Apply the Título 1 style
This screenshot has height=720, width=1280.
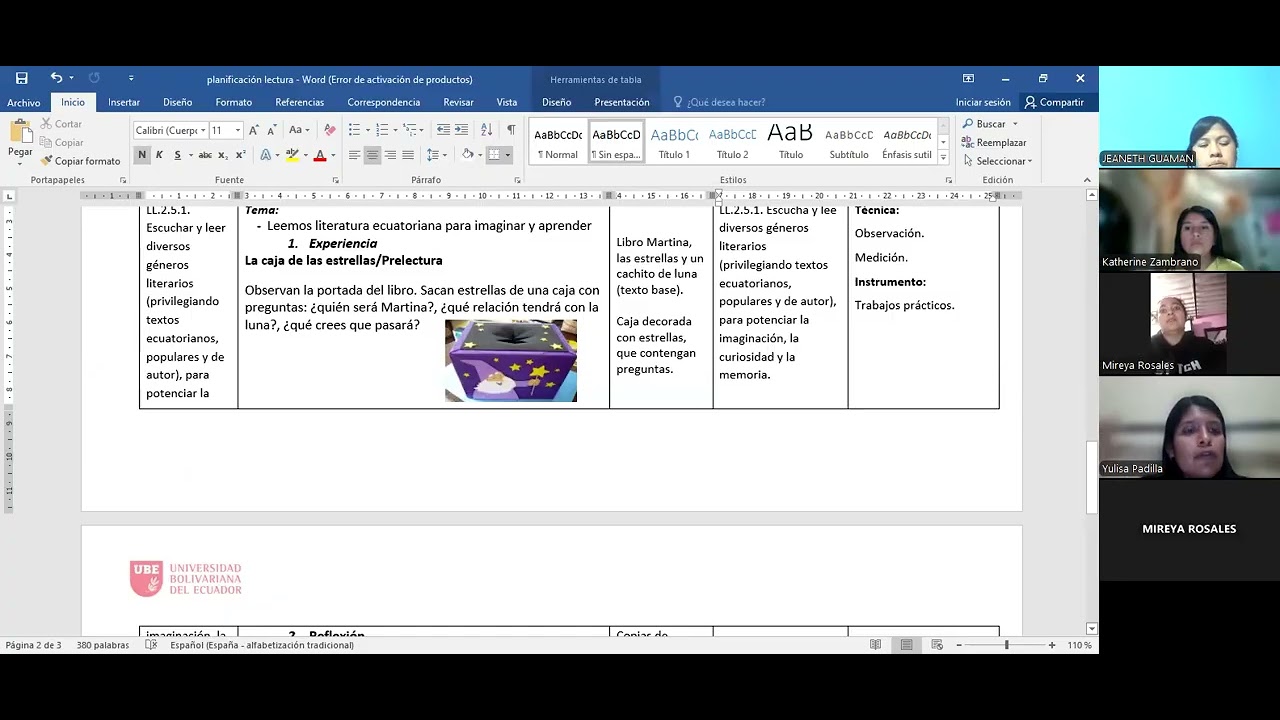pyautogui.click(x=674, y=143)
